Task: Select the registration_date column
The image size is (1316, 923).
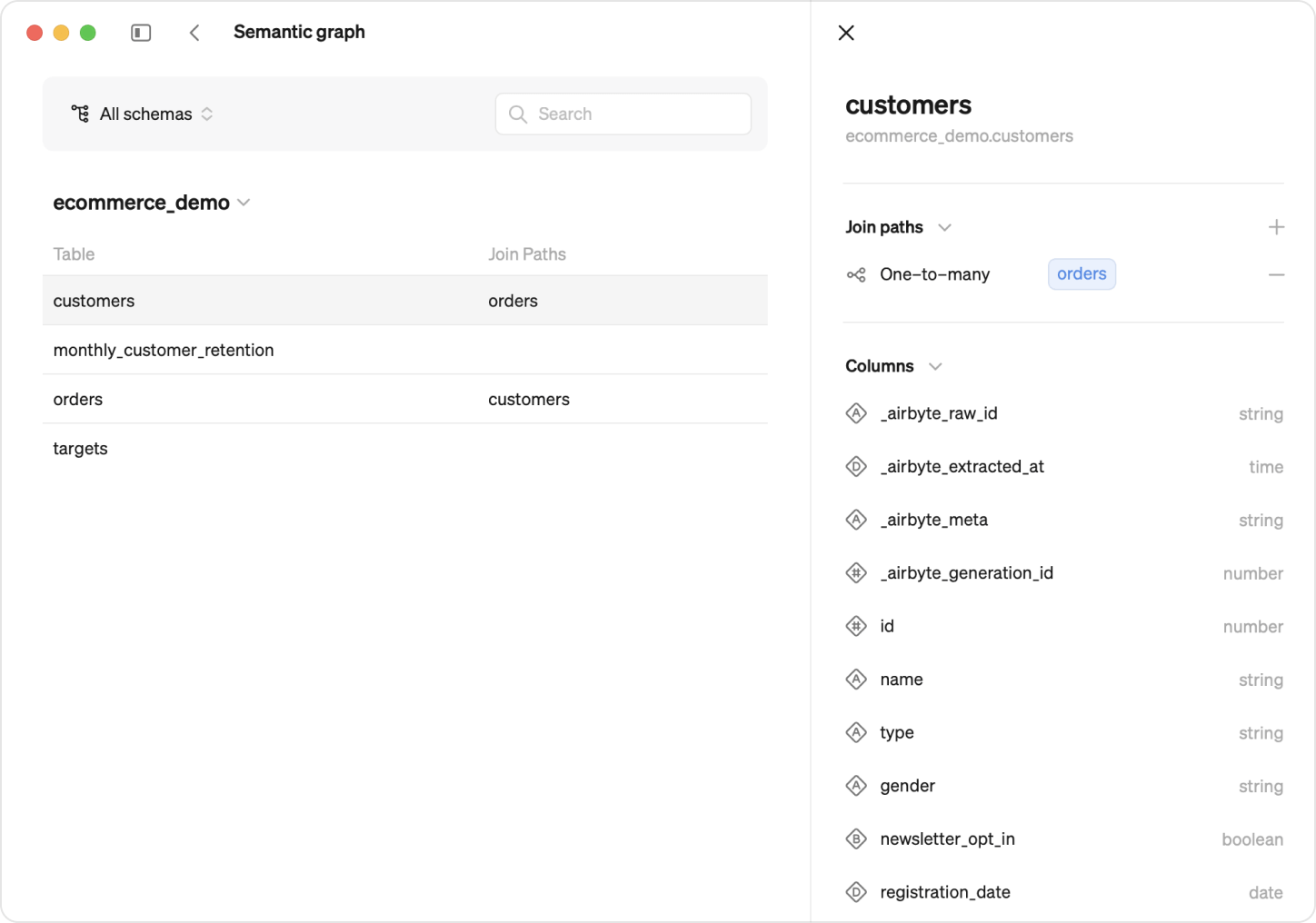Action: coord(945,892)
